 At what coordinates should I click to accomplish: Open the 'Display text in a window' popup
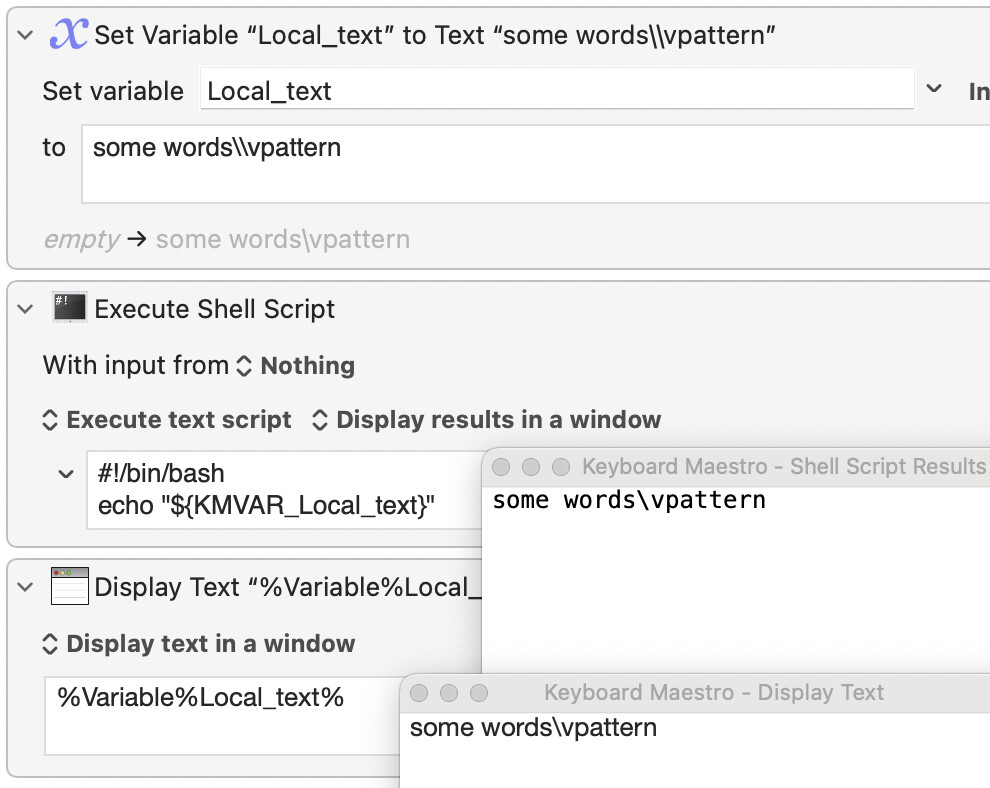tap(198, 644)
